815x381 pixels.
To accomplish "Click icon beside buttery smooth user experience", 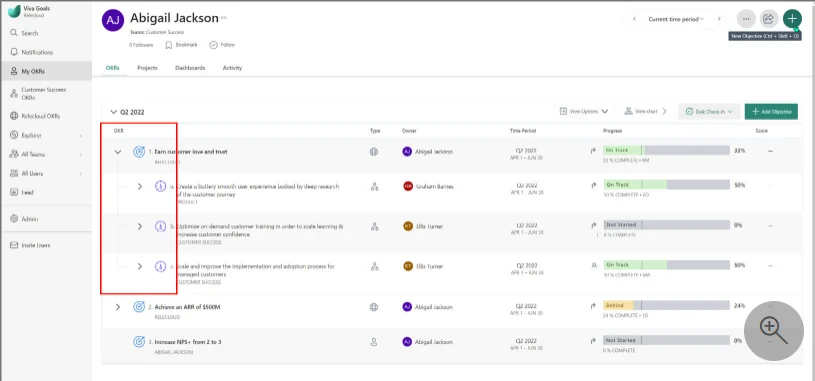I will click(x=161, y=186).
